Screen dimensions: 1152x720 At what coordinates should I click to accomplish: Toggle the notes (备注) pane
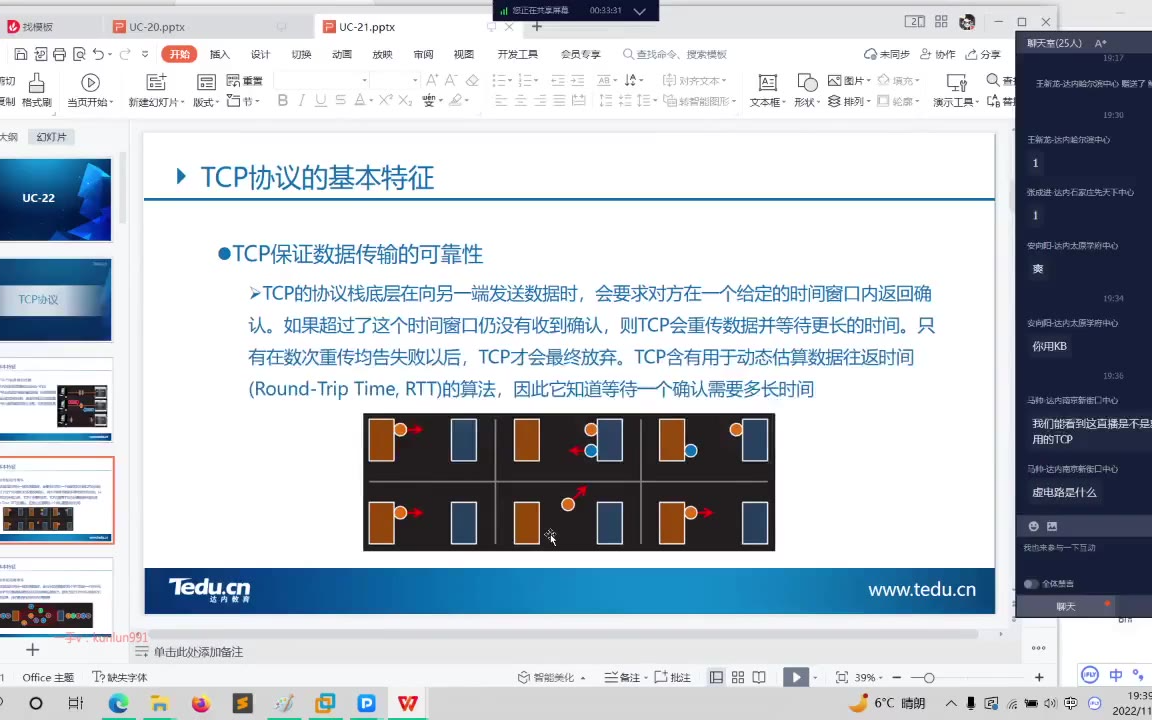622,677
